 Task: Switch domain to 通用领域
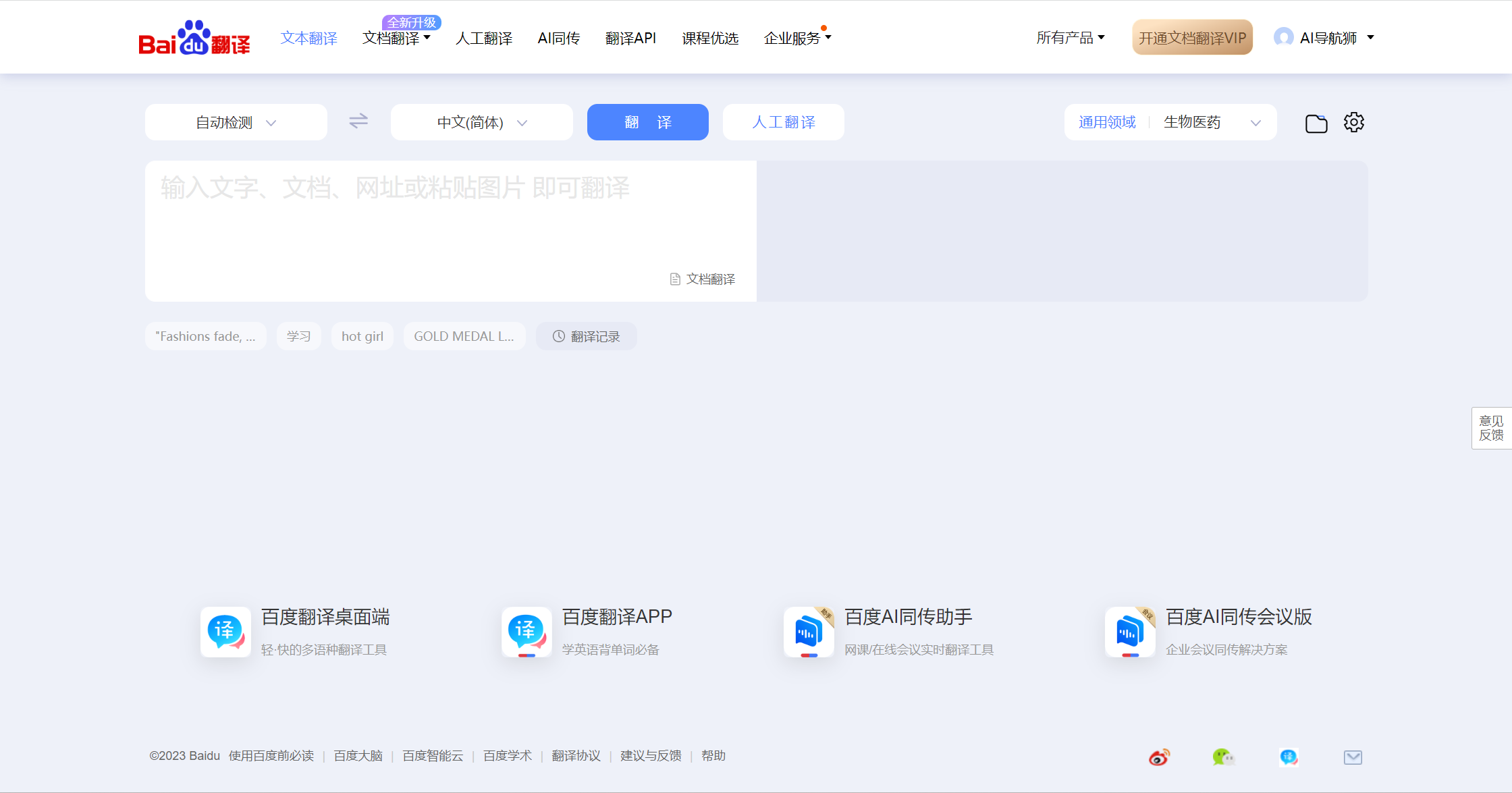pyautogui.click(x=1106, y=122)
